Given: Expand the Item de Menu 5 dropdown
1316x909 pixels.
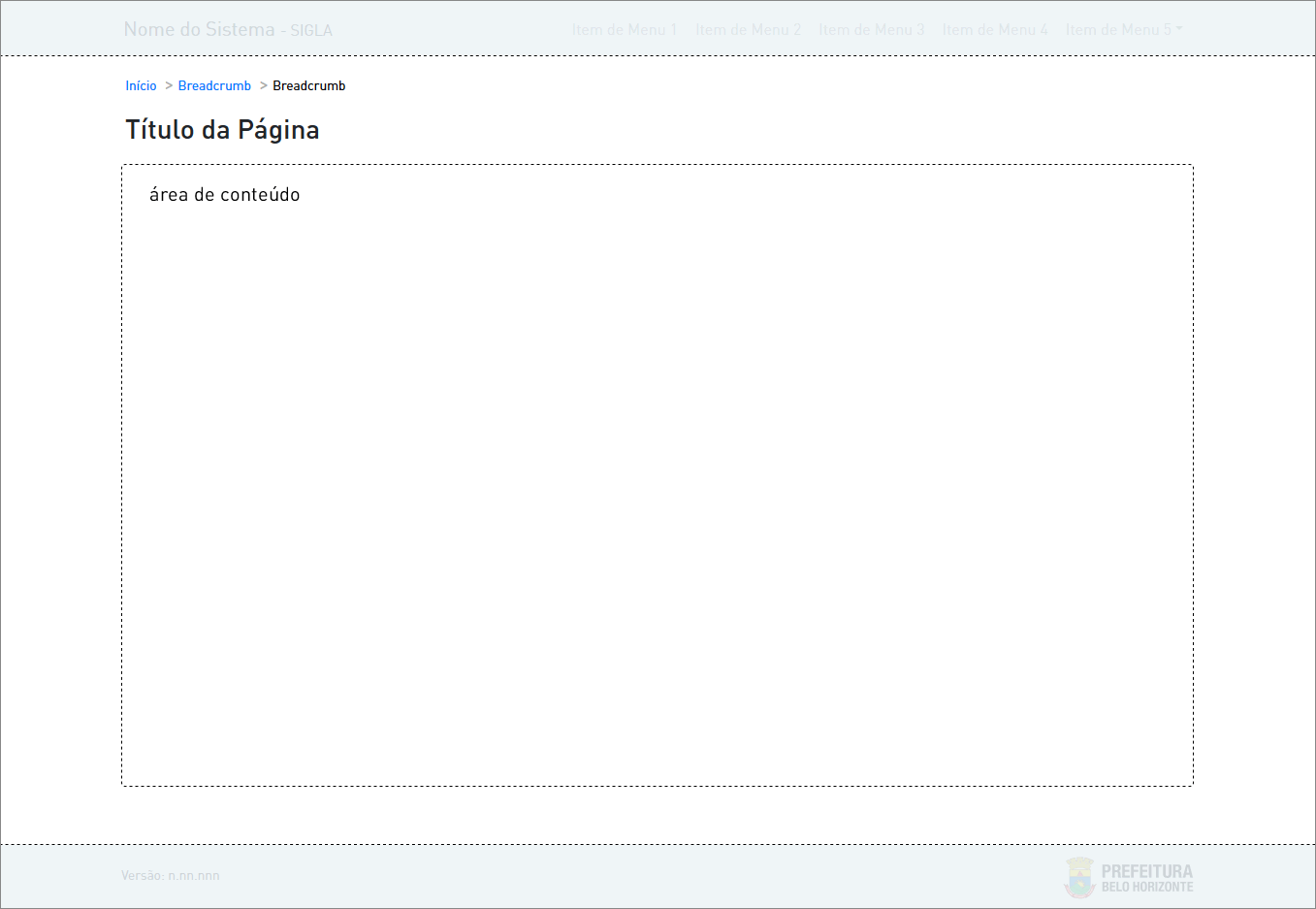Looking at the screenshot, I should point(1124,30).
